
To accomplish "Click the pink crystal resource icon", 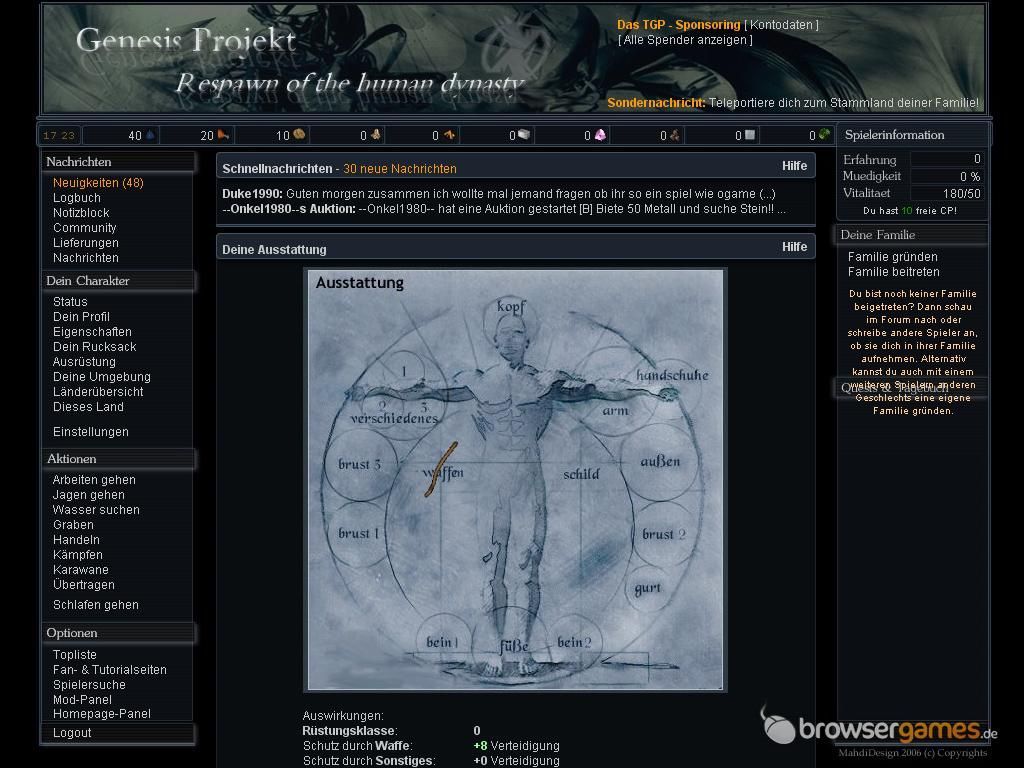I will [600, 135].
